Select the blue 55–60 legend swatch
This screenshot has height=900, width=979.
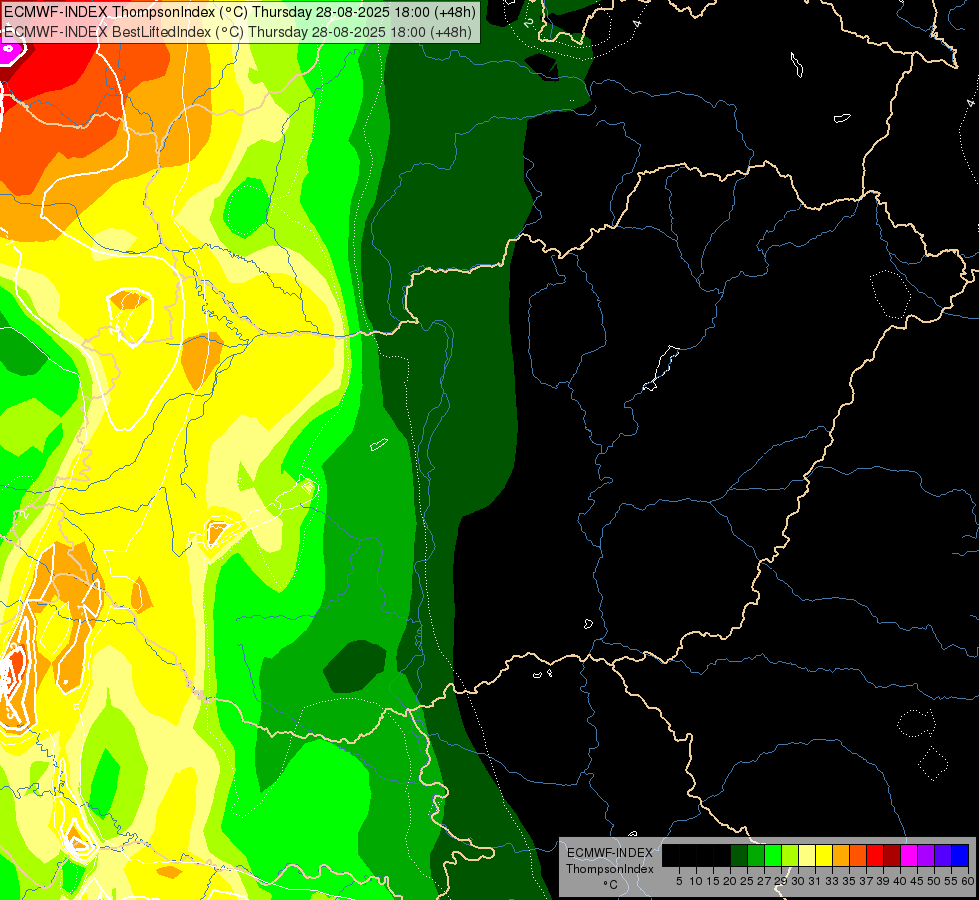point(960,855)
